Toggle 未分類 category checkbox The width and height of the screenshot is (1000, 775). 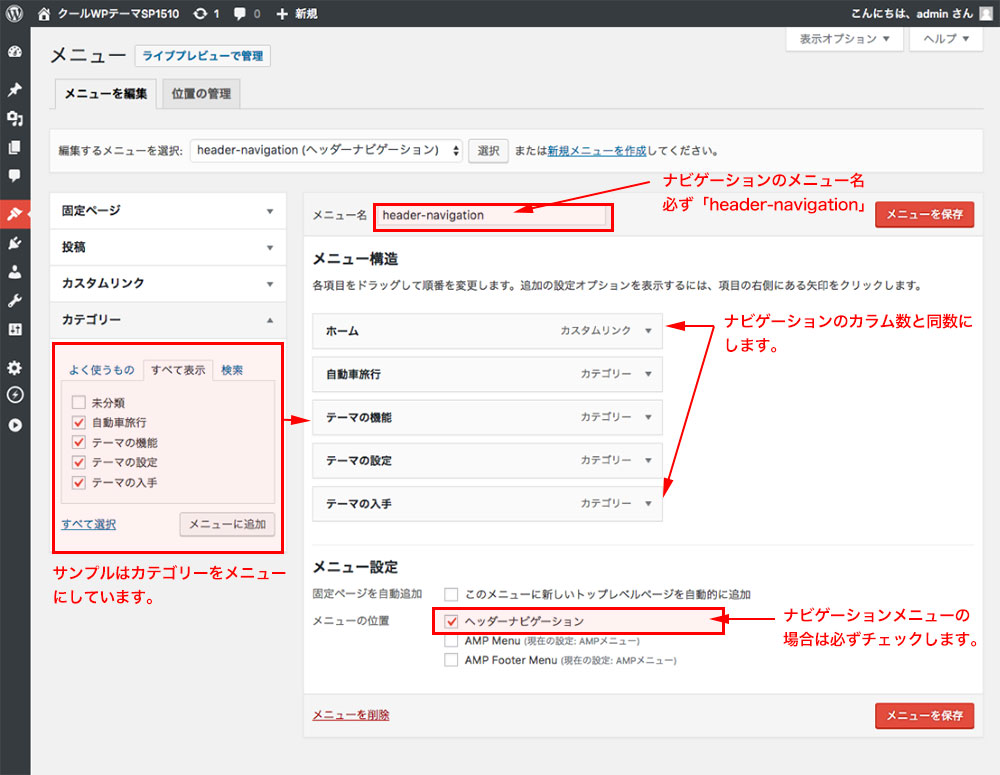click(78, 402)
